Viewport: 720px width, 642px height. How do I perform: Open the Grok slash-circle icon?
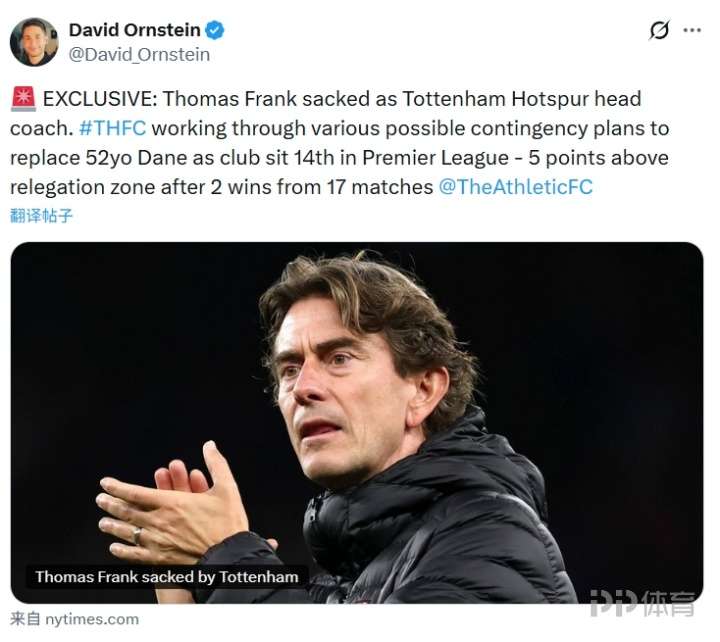(659, 30)
